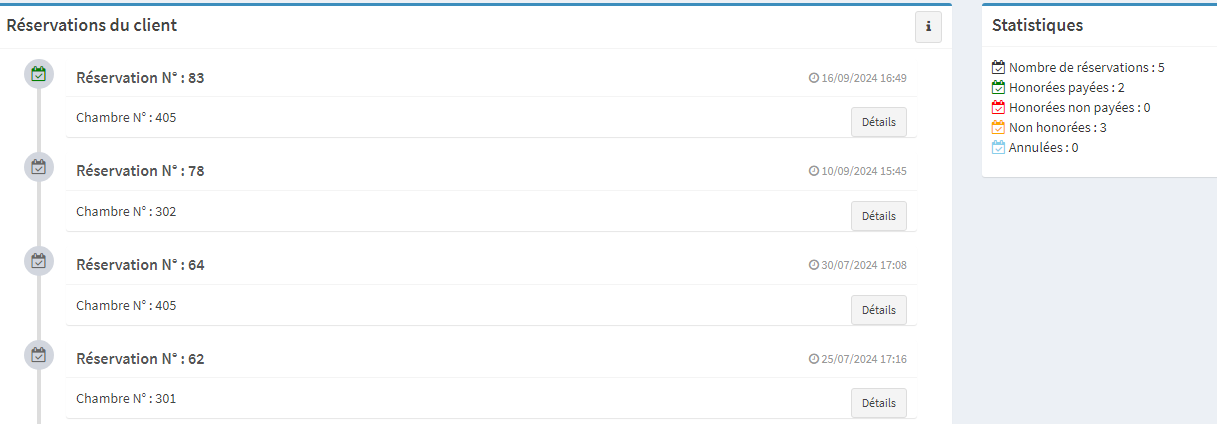Open Détails for Réservation N° 78

[x=878, y=216]
